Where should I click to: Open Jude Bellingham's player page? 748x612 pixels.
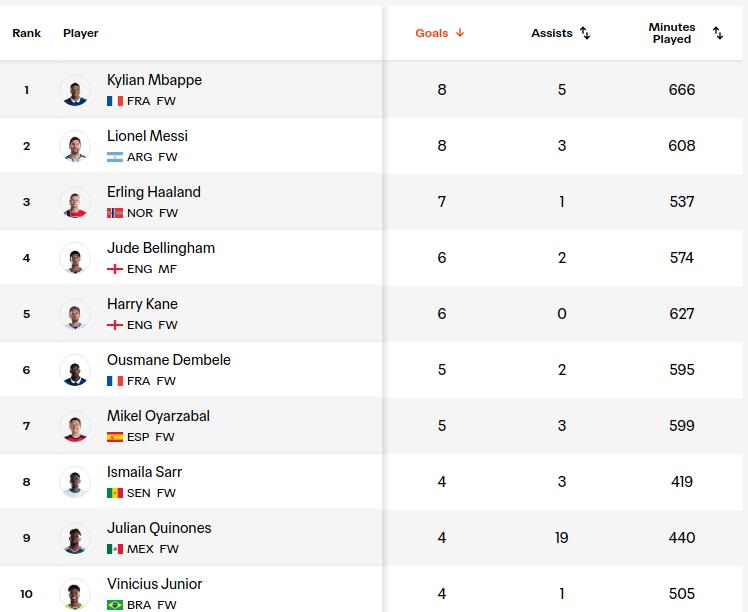(x=161, y=248)
